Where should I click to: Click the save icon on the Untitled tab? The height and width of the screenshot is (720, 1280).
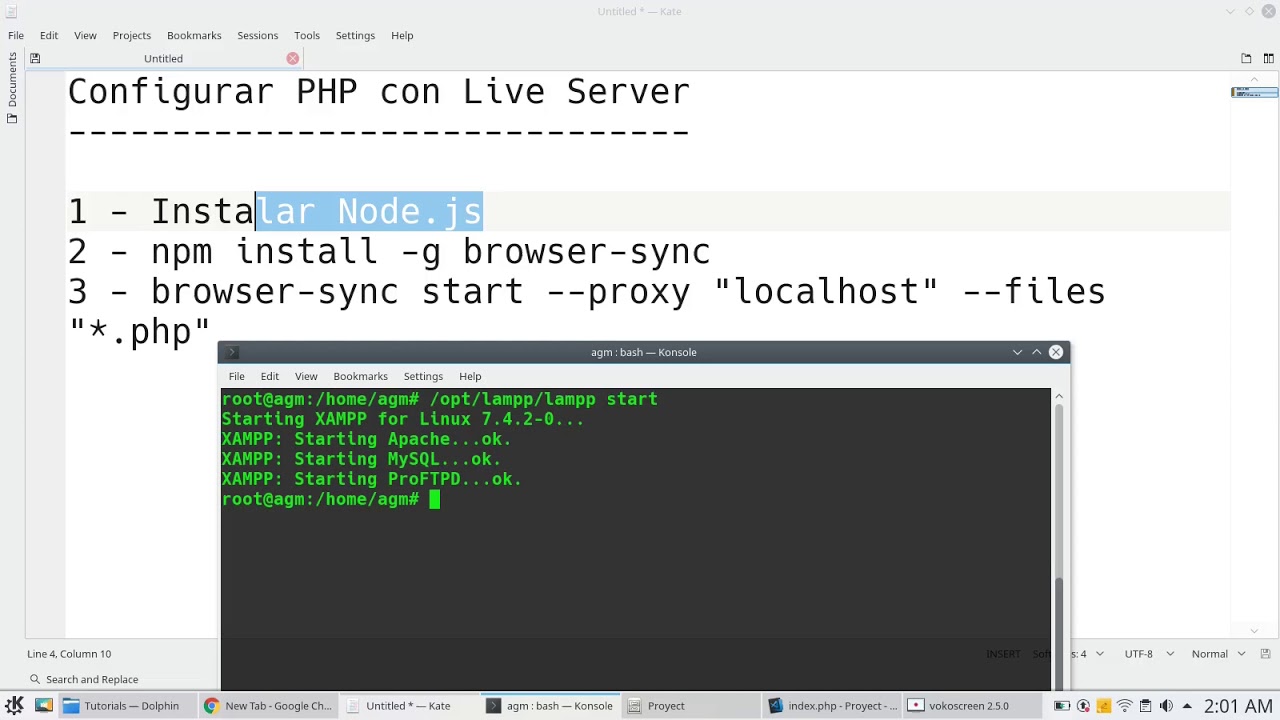click(x=35, y=58)
